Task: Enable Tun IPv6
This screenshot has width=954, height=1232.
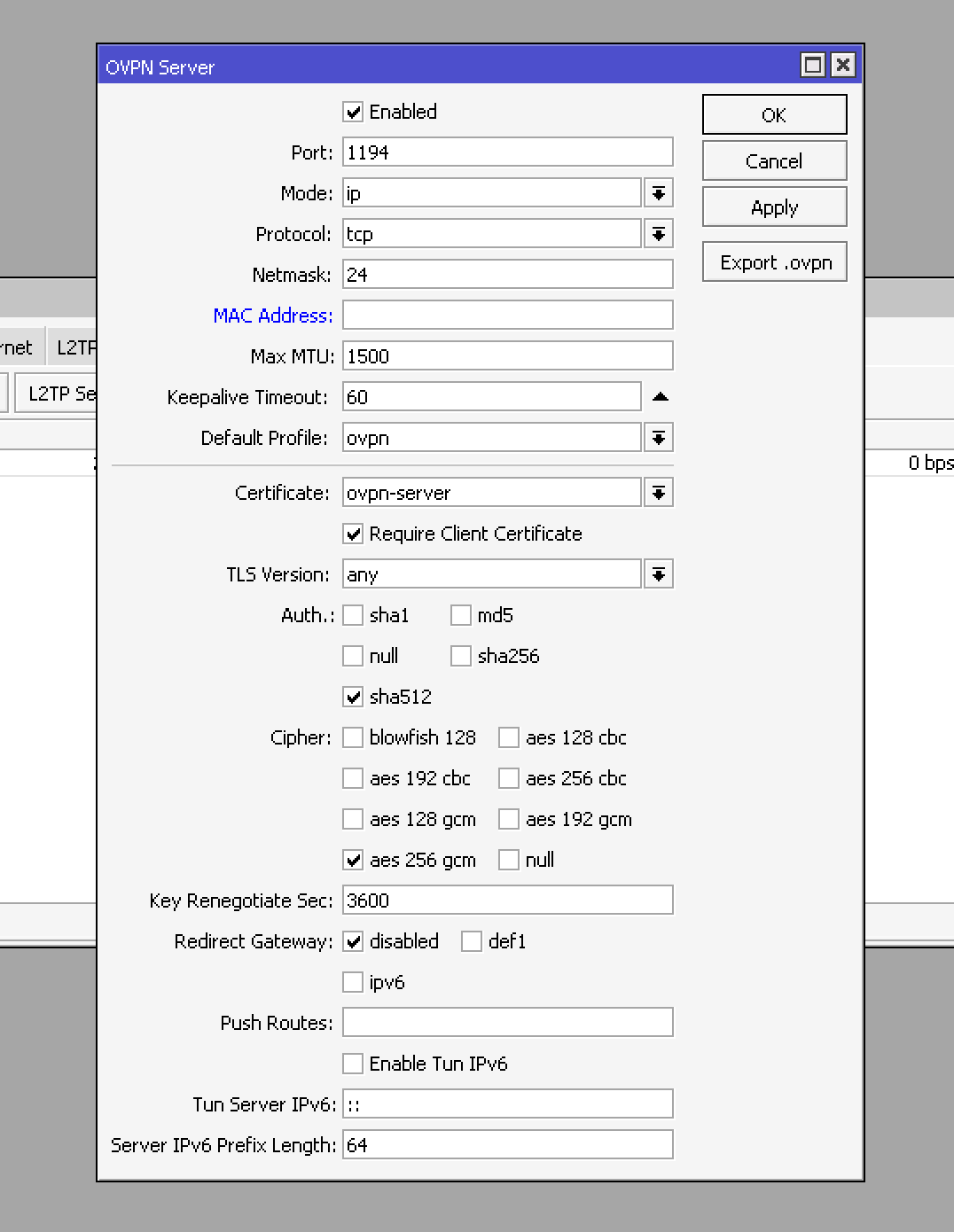Action: [x=353, y=1063]
